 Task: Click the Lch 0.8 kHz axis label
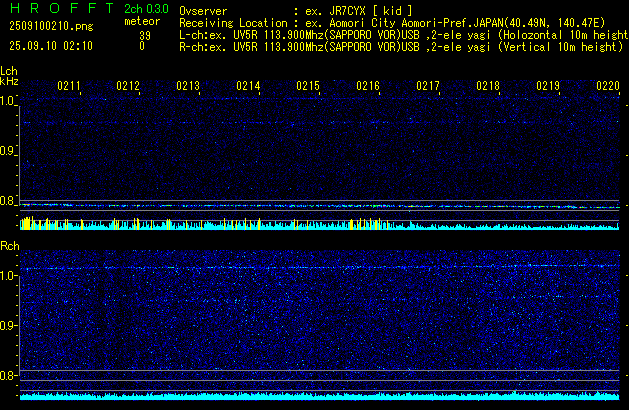7,201
